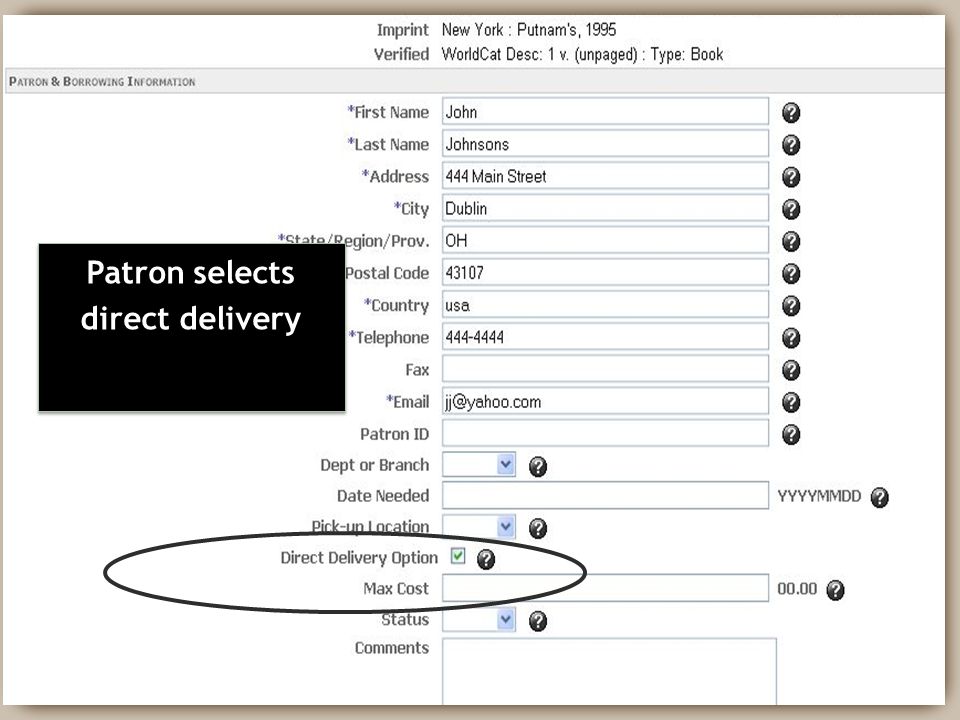Click the Max Cost input field
960x720 pixels.
coord(606,588)
